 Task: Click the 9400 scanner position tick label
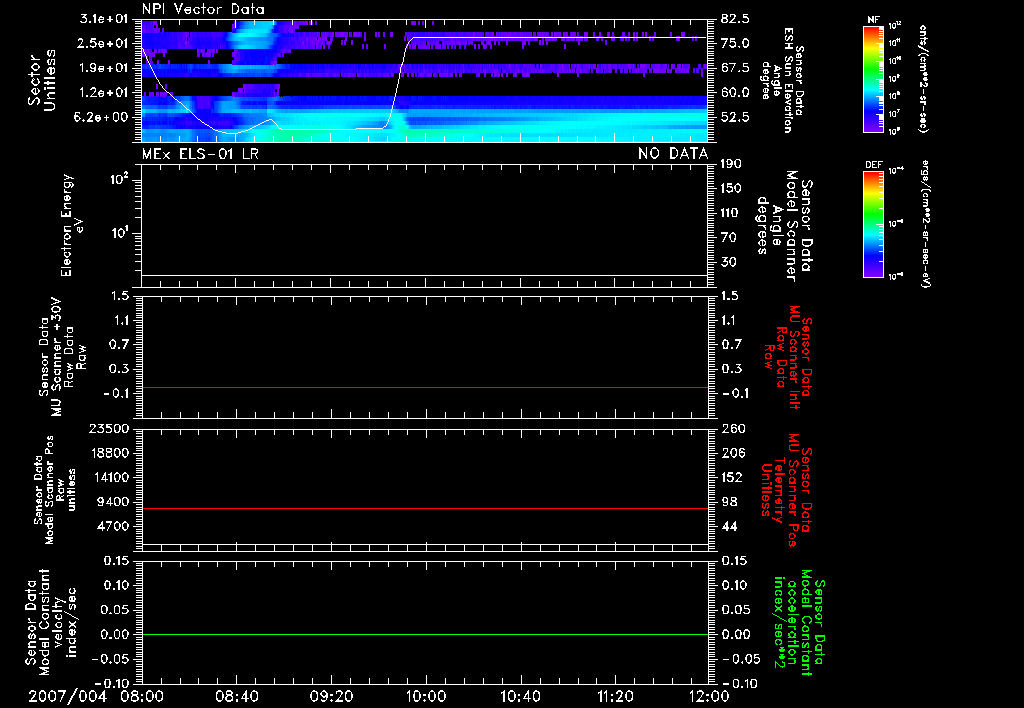pyautogui.click(x=114, y=502)
